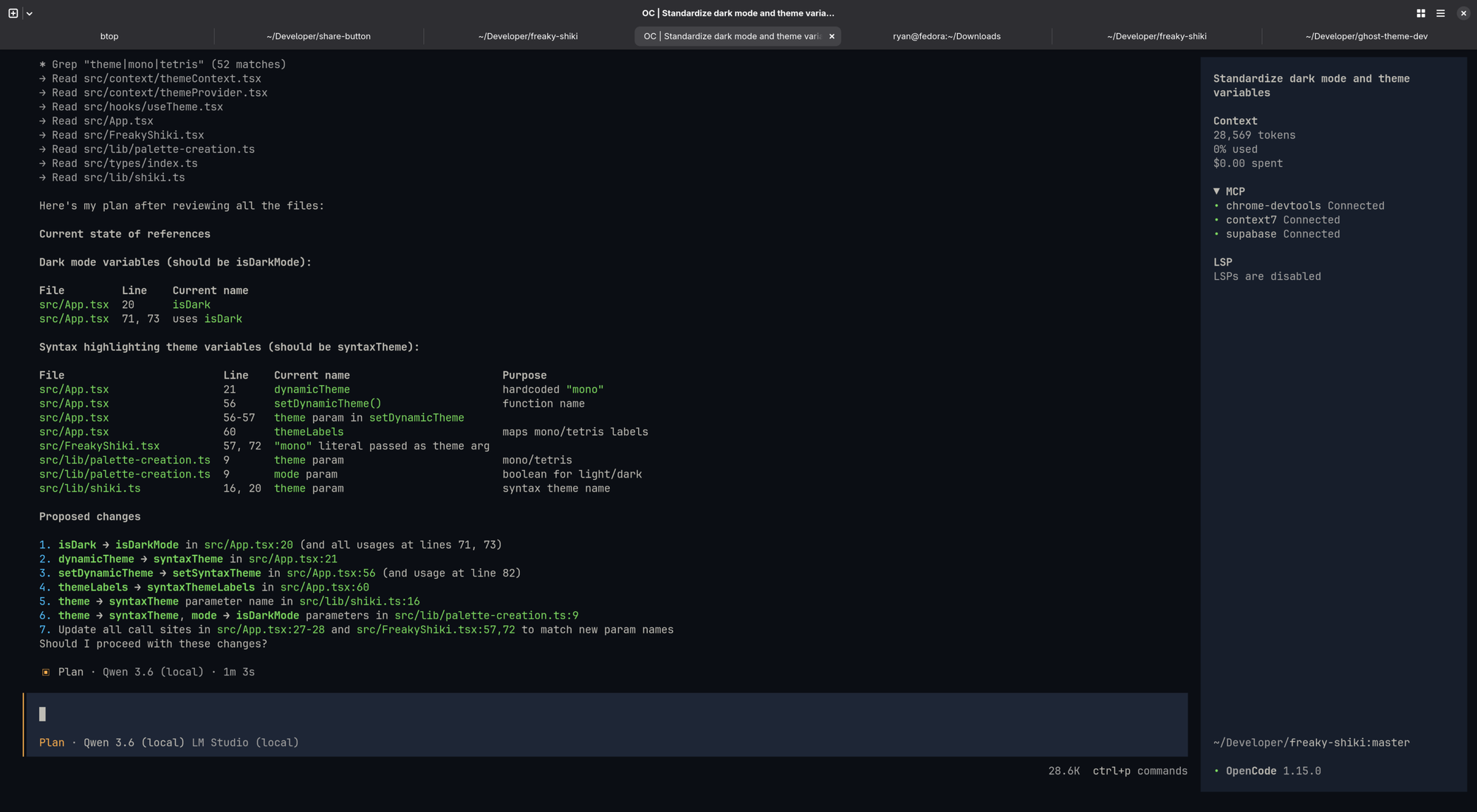Switch to the ~/Developer/share-button tab

tap(318, 36)
